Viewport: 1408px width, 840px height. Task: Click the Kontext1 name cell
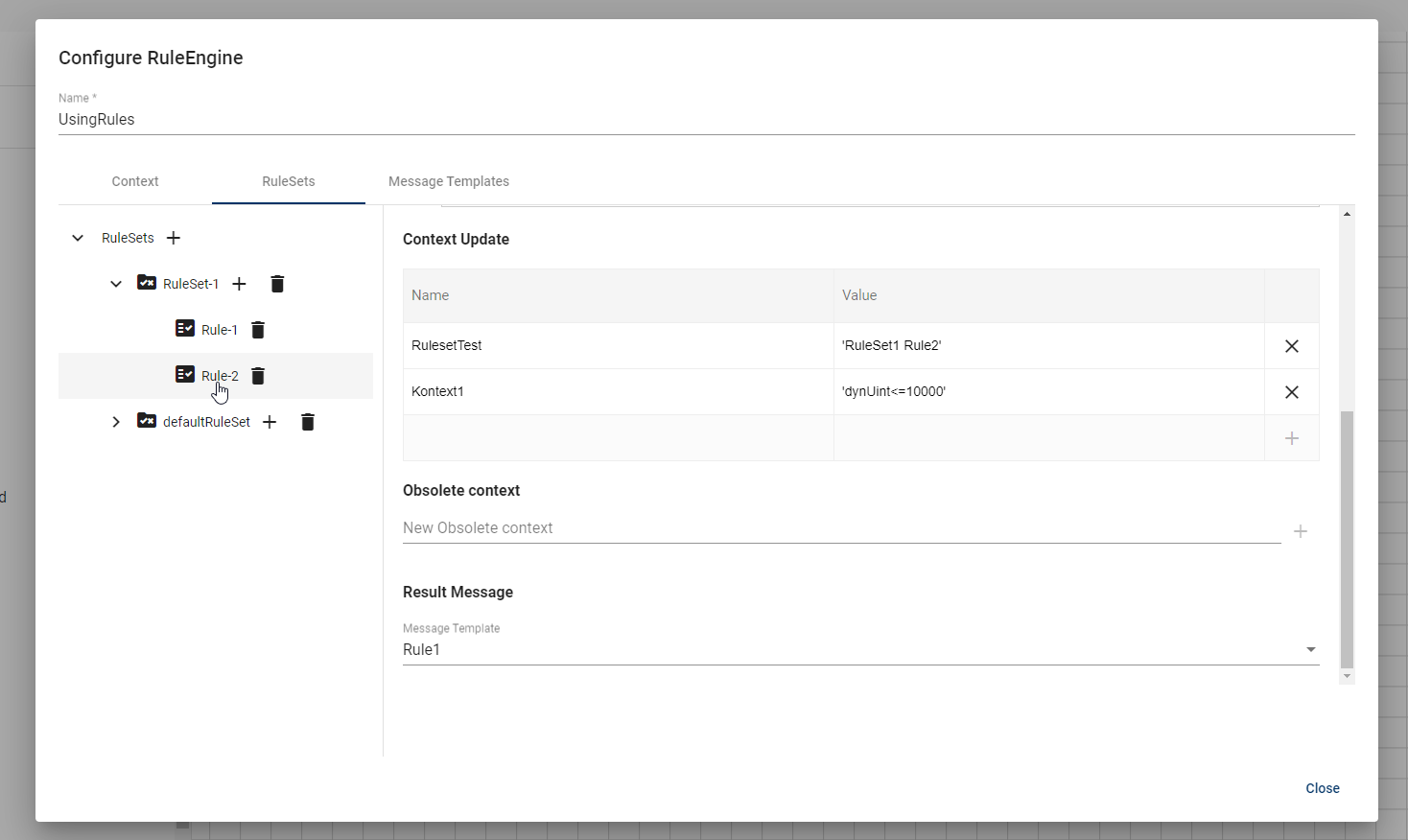(x=619, y=391)
